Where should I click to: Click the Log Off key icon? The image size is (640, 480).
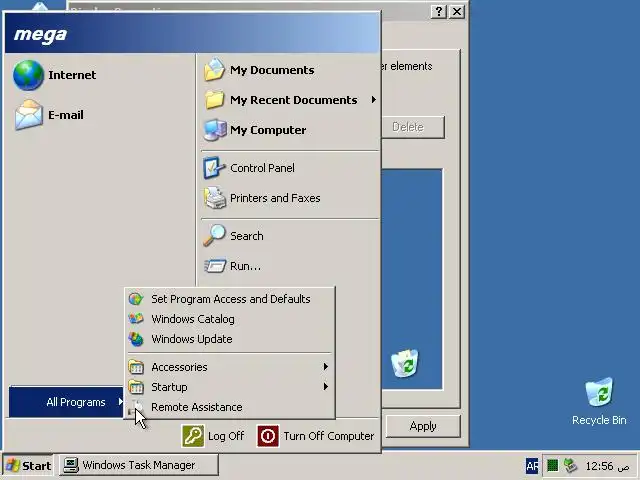click(193, 436)
